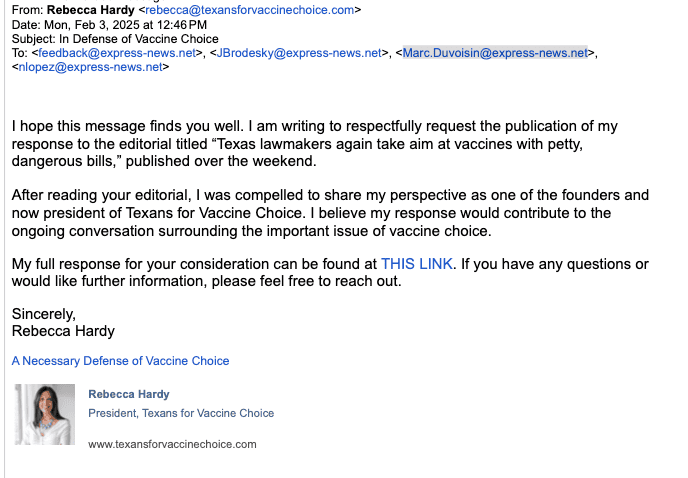Open rebecca@texansforvaccinechoice.com sender address link
688x478 pixels.
coord(249,10)
